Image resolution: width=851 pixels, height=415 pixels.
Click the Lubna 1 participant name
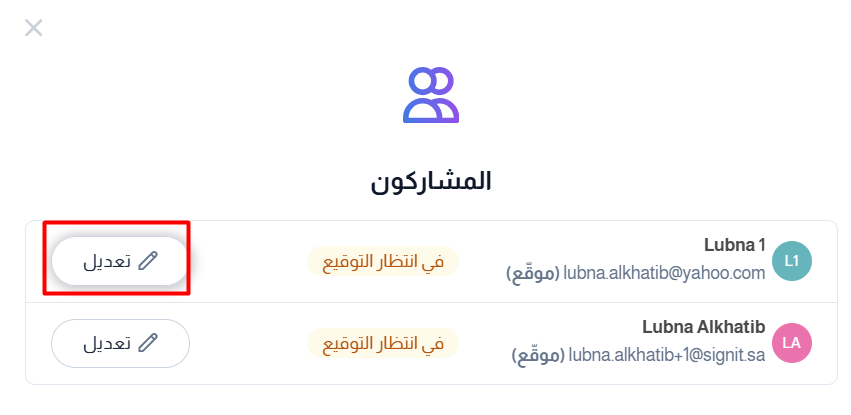point(735,245)
